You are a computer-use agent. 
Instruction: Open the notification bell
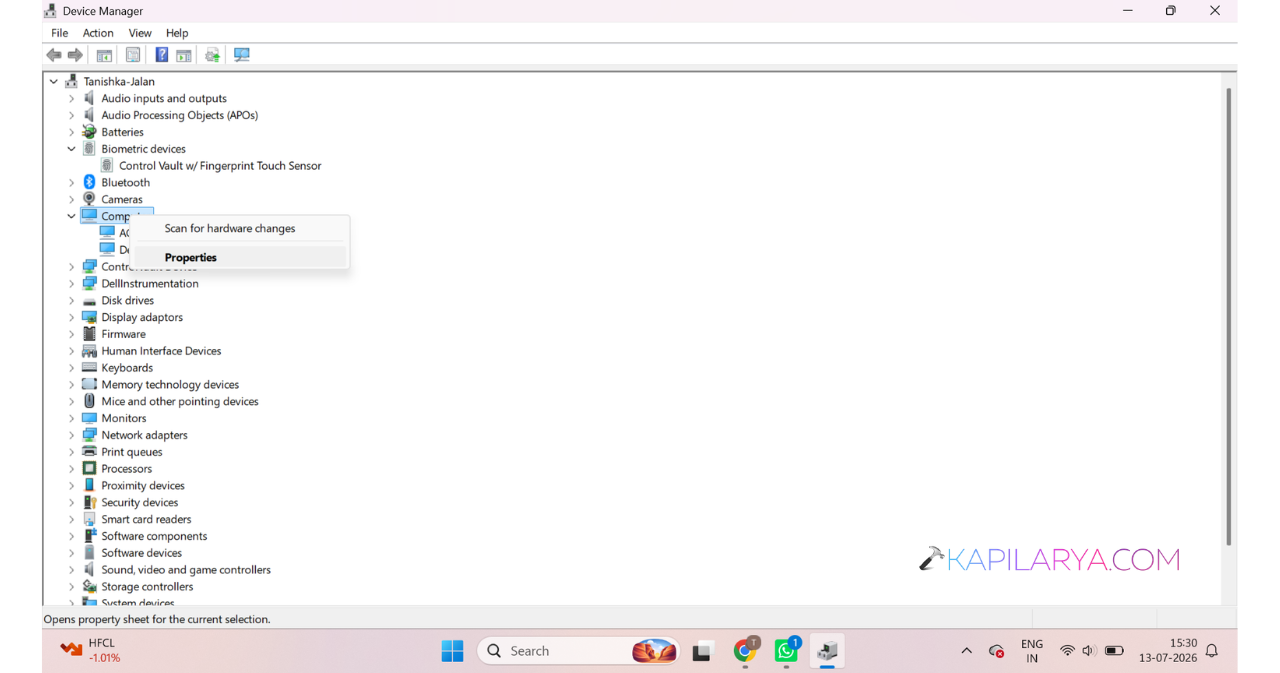pyautogui.click(x=1212, y=651)
